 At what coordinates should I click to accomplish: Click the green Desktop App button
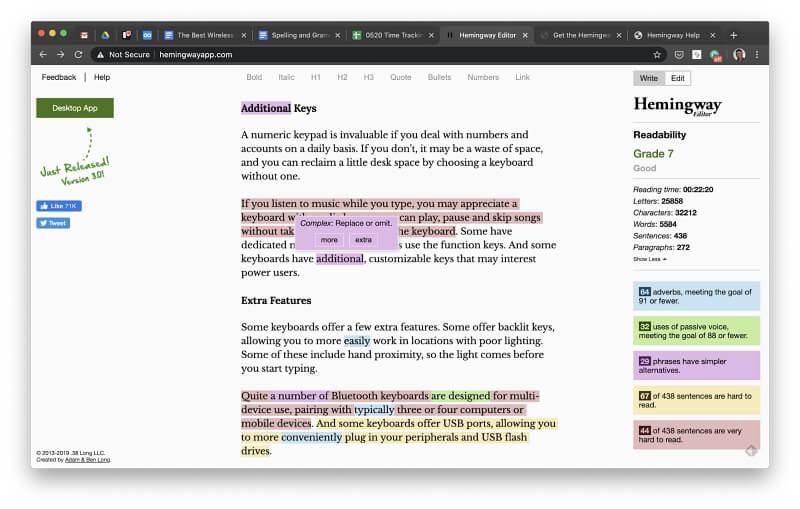tap(75, 108)
